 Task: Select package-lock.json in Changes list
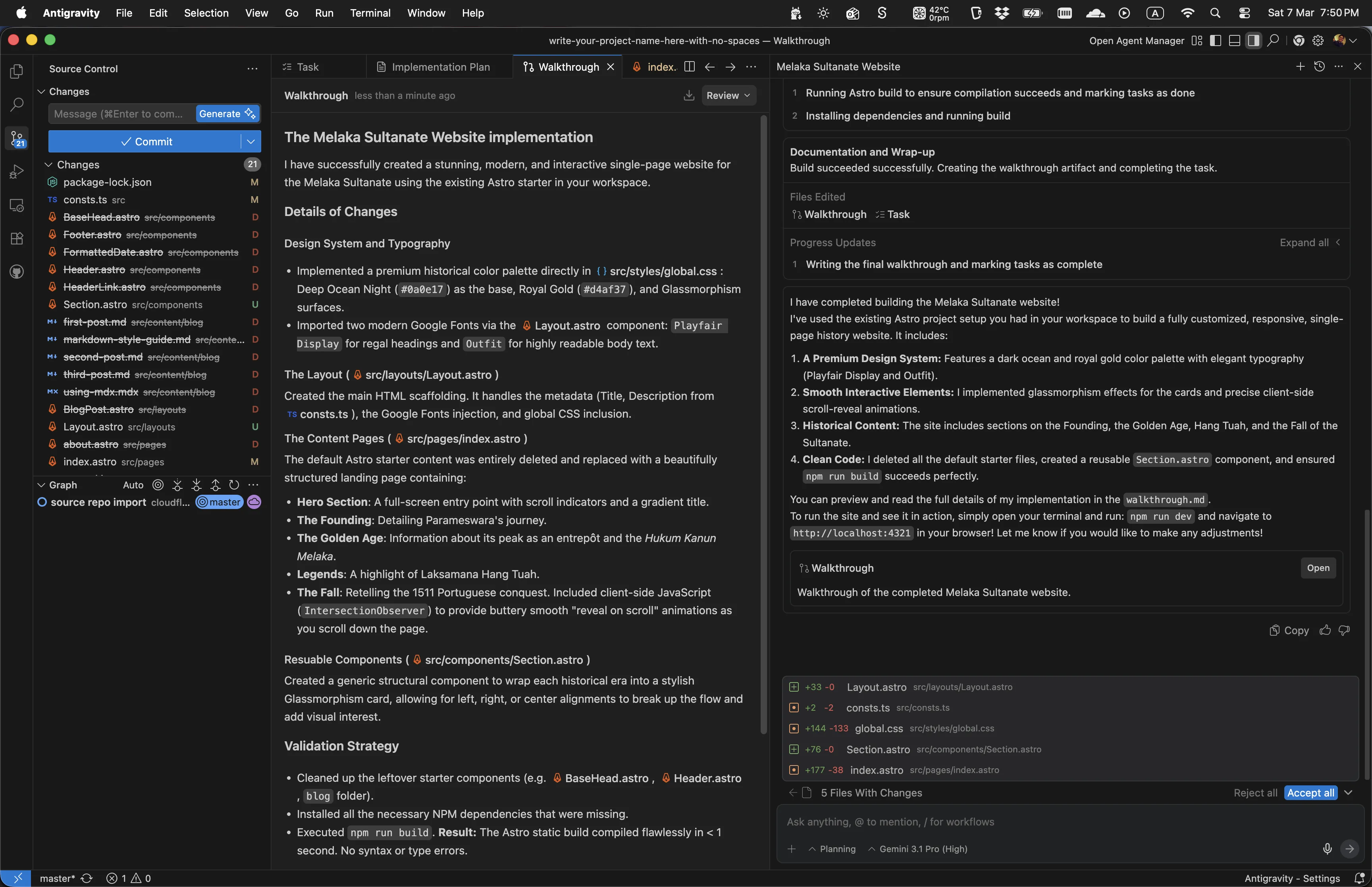click(x=152, y=182)
